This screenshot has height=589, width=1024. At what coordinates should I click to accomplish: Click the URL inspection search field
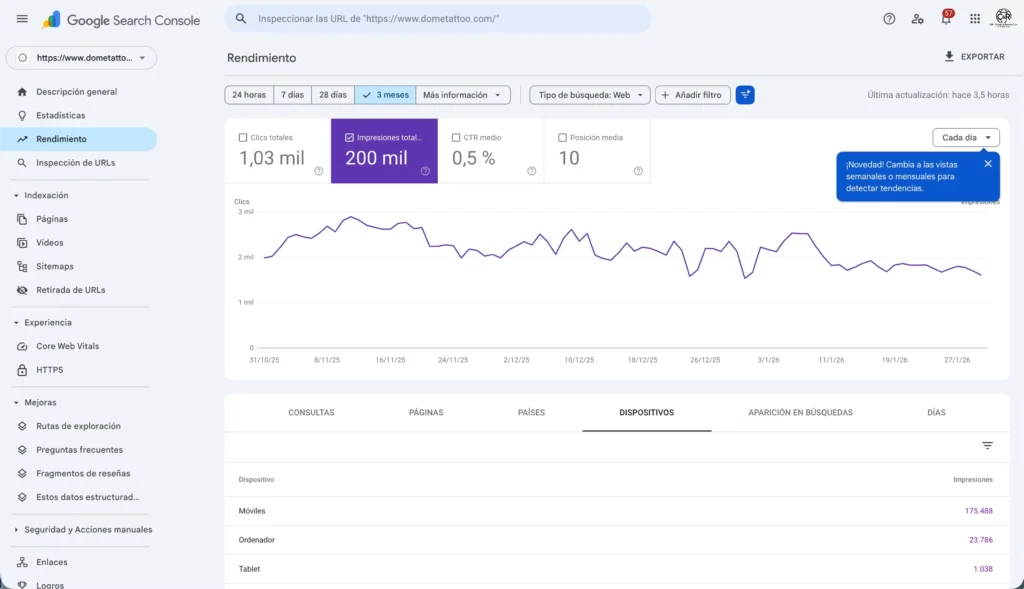pyautogui.click(x=440, y=19)
